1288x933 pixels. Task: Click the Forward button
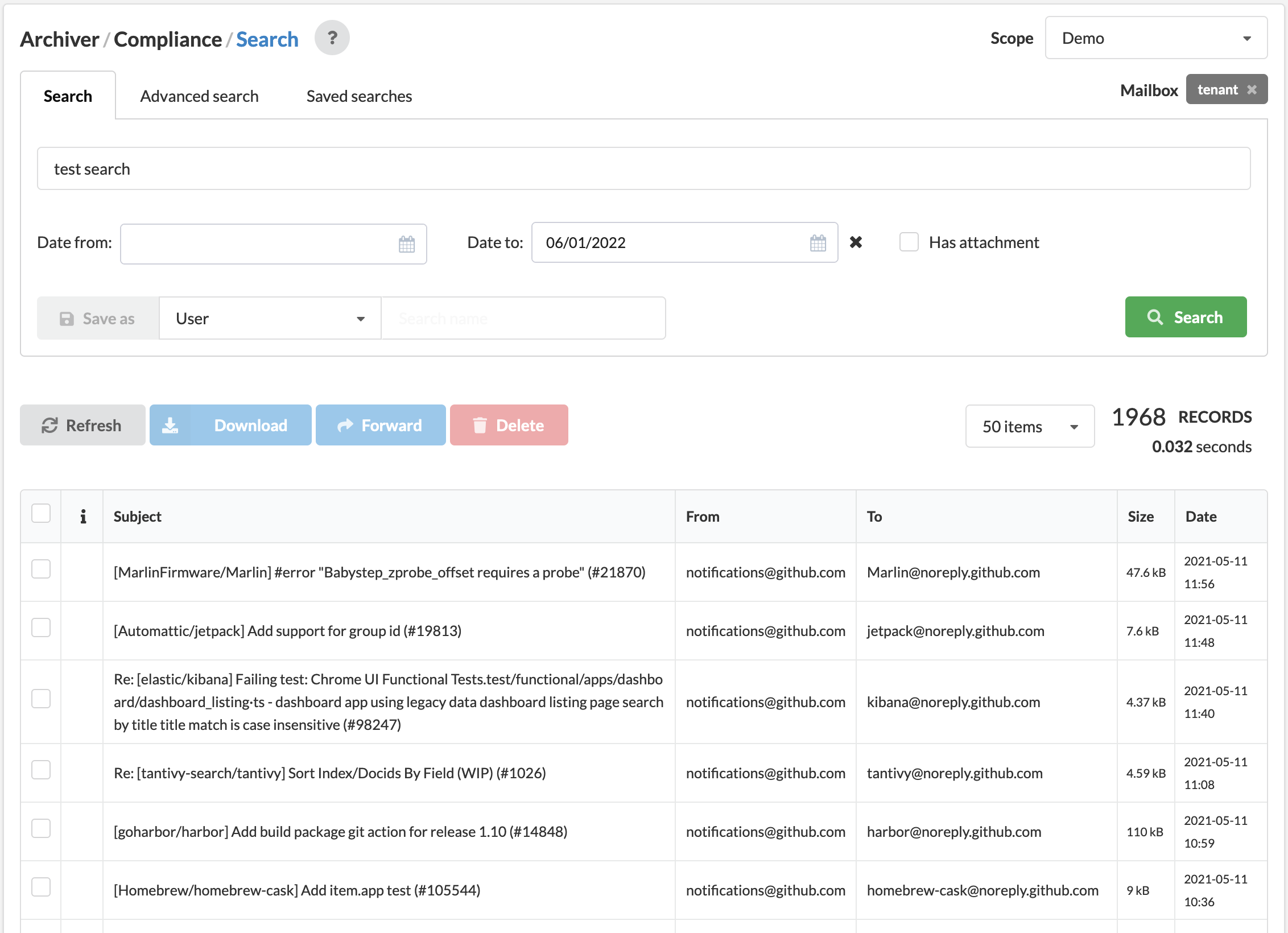tap(381, 426)
